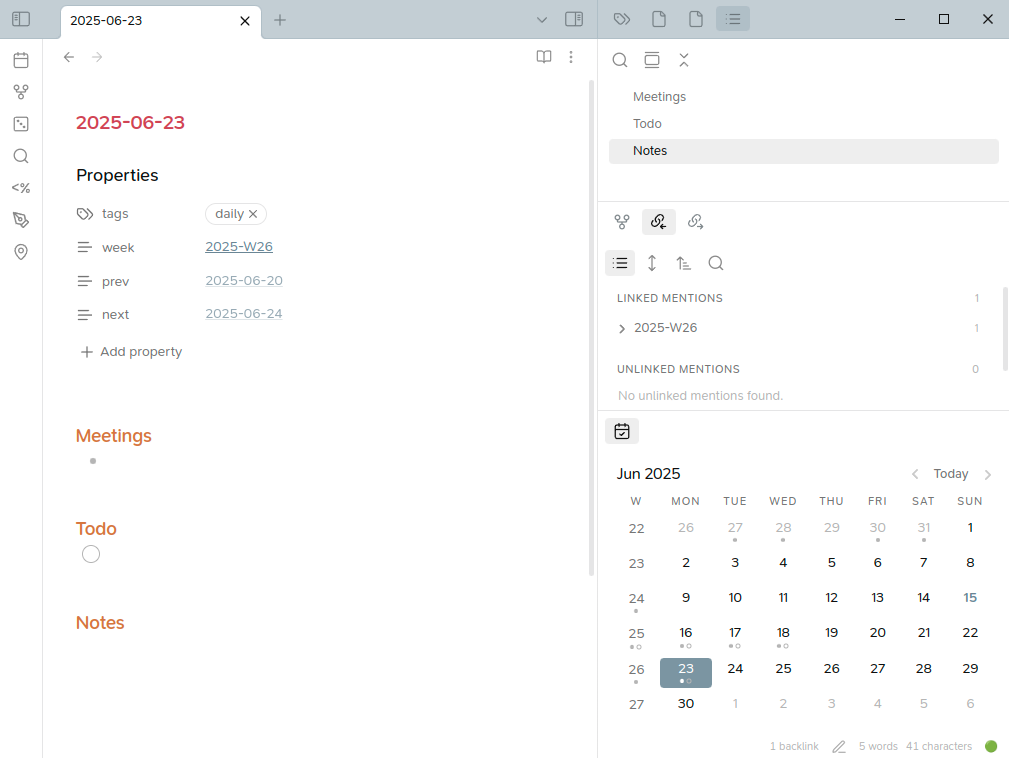1009x758 pixels.
Task: Toggle the UNLINKED MENTIONS section
Action: pos(678,369)
